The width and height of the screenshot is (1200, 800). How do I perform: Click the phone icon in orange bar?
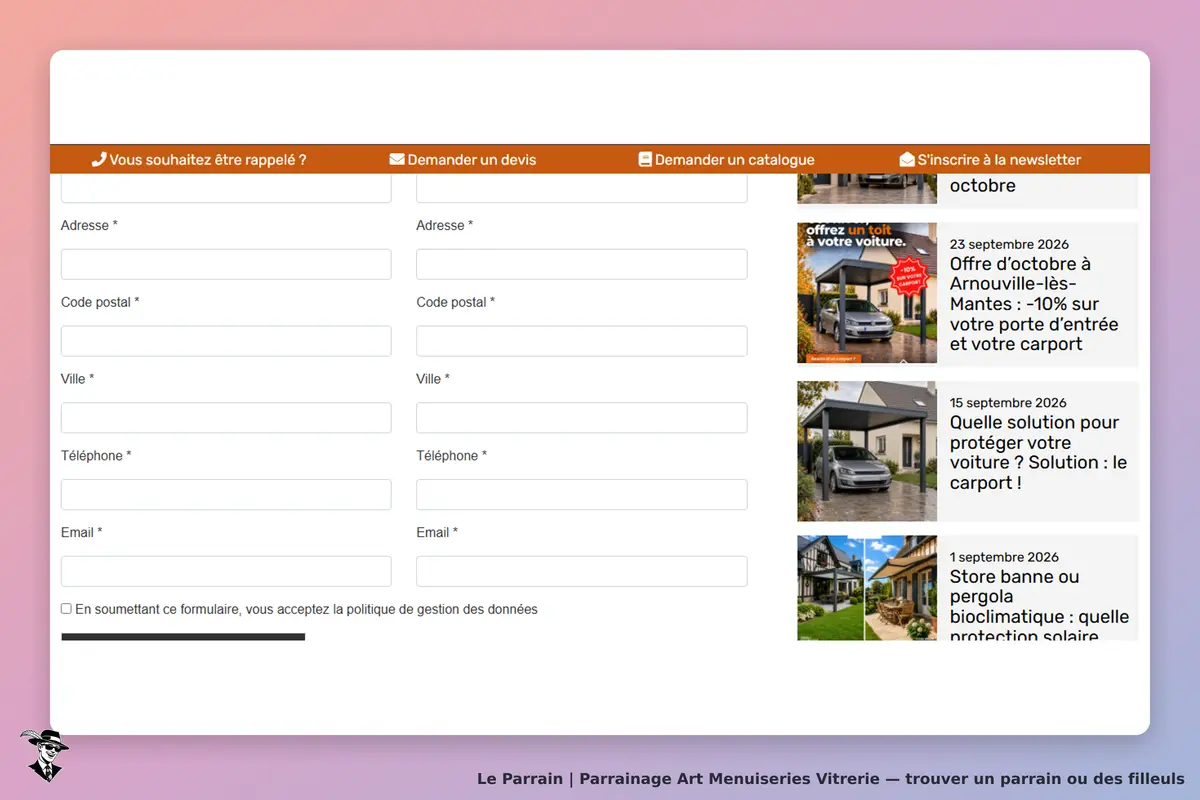coord(99,159)
